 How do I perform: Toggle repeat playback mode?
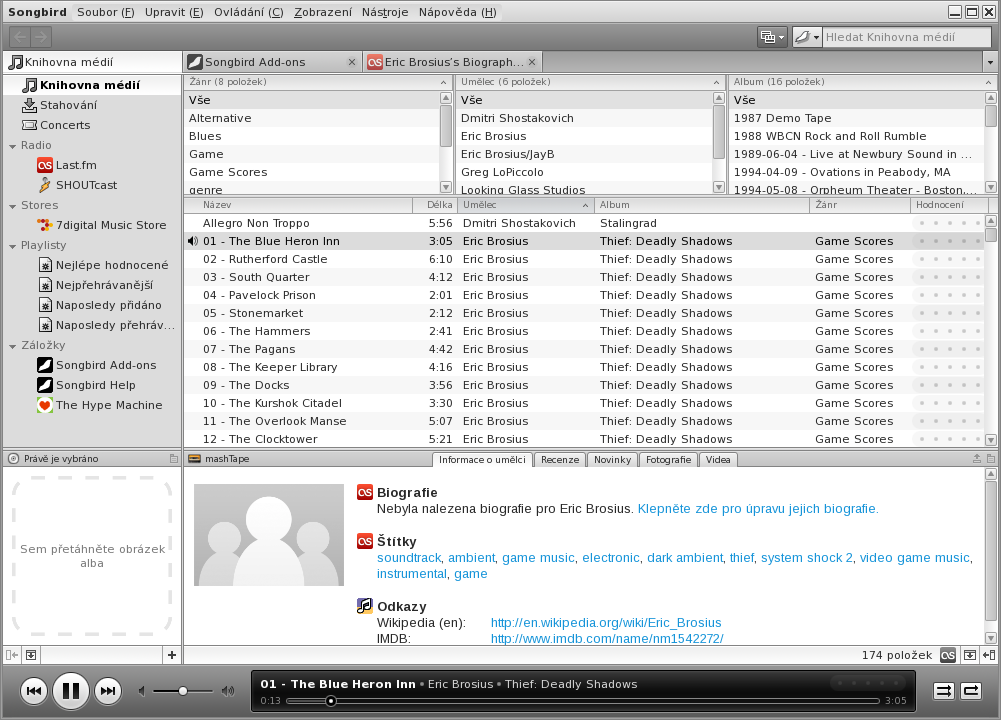pos(971,691)
